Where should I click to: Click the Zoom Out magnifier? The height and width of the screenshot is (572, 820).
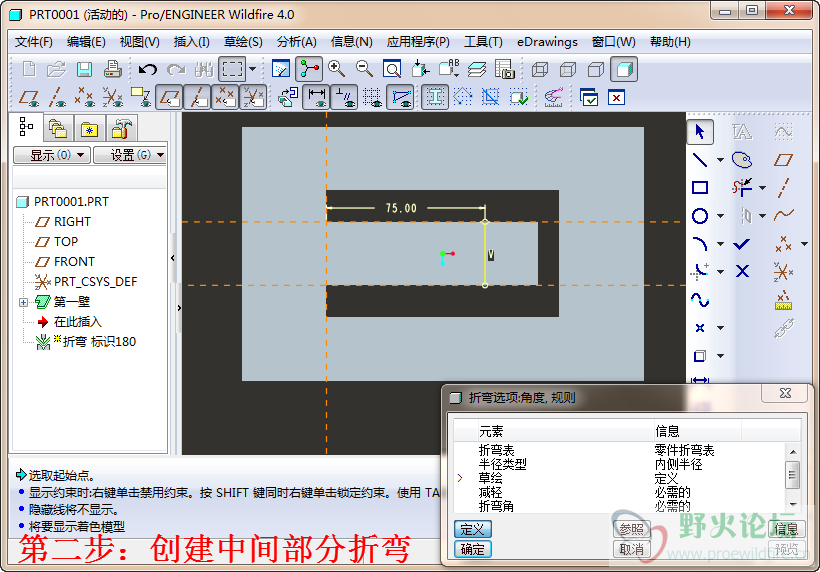pos(364,69)
